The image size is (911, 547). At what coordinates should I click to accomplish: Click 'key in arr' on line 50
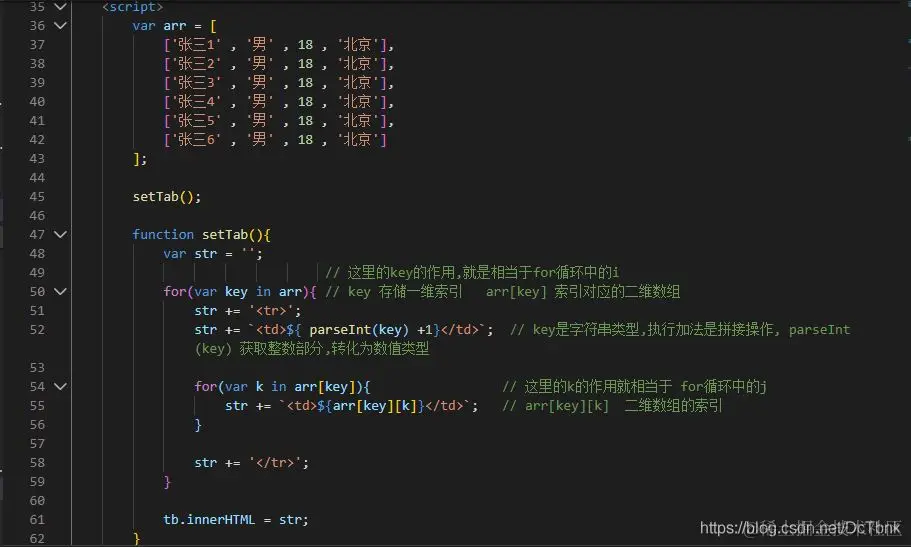coord(263,291)
